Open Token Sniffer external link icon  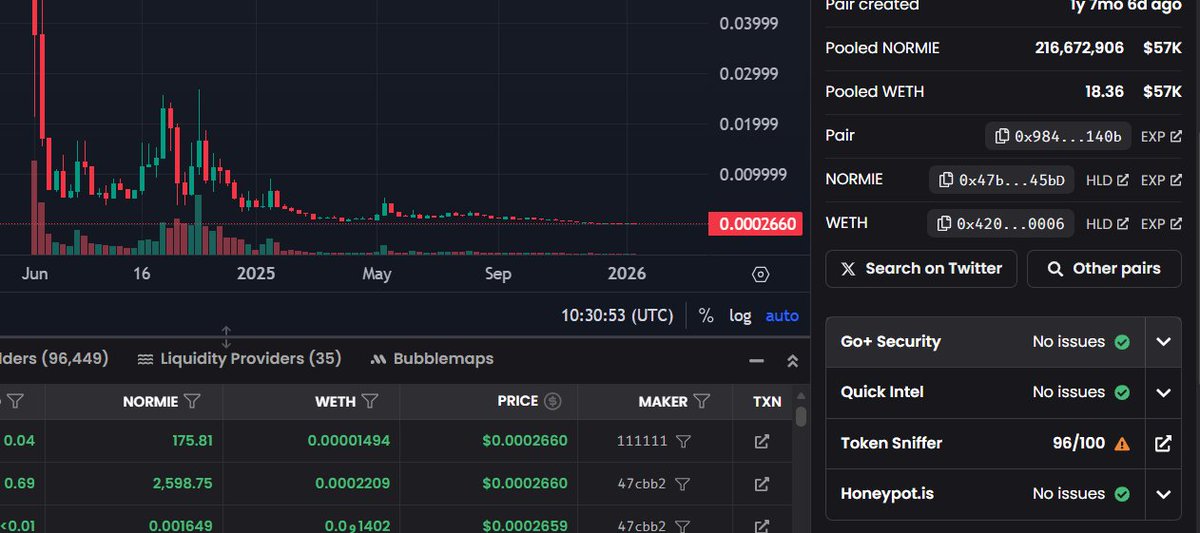[1163, 443]
